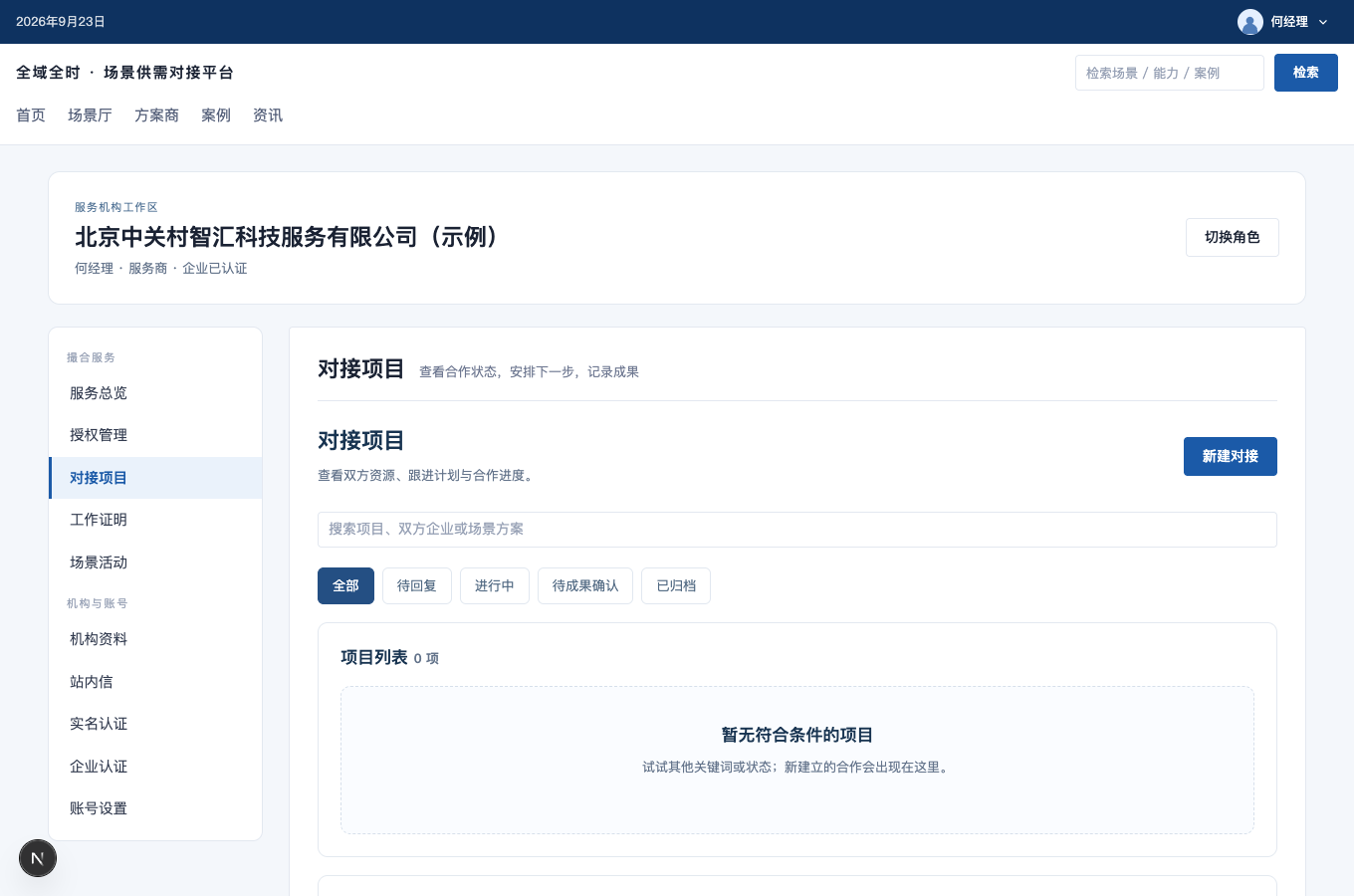Go to the 场景厅 nav item
Image resolution: width=1354 pixels, height=896 pixels.
coord(90,115)
